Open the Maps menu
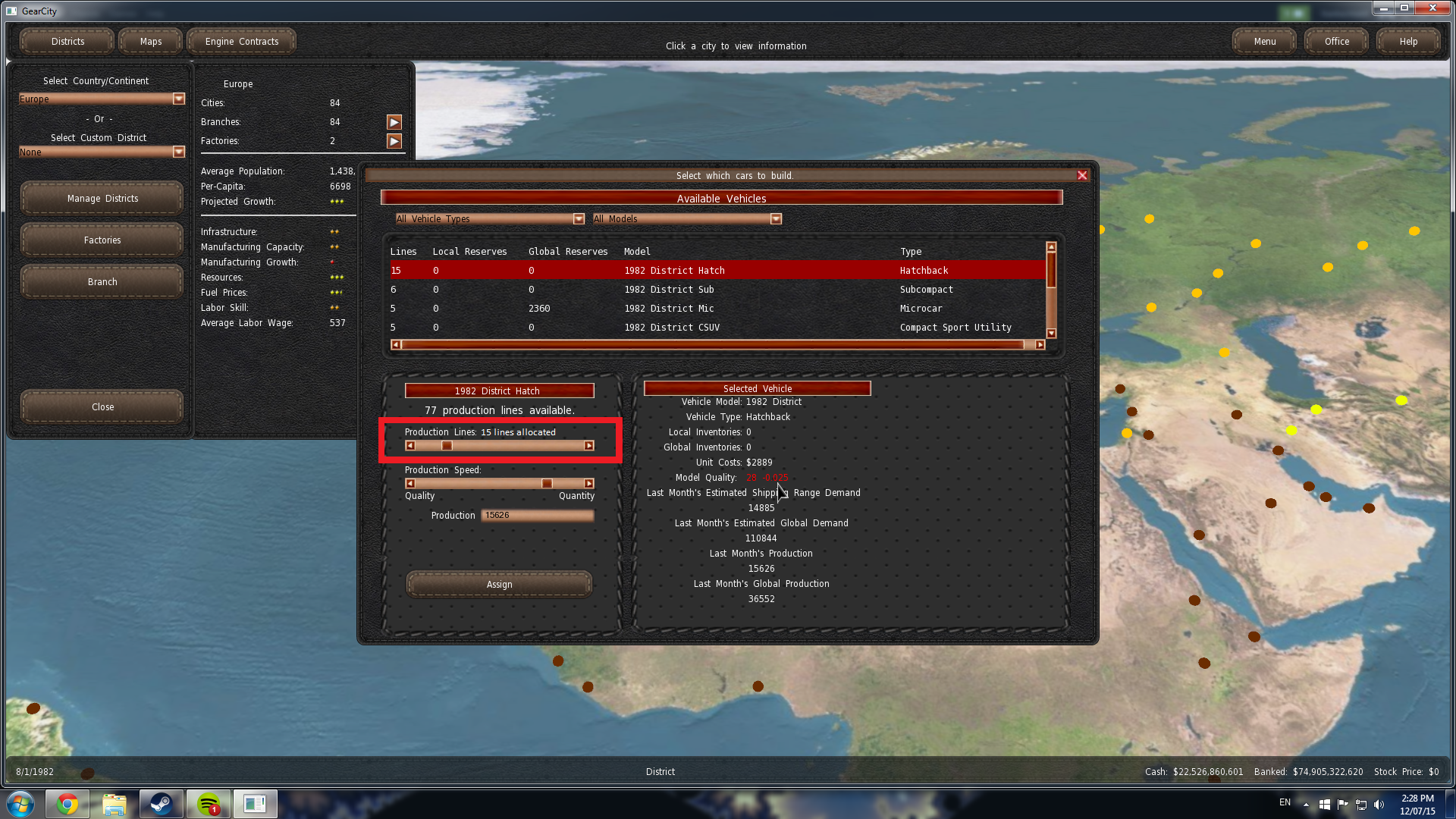The height and width of the screenshot is (819, 1456). pyautogui.click(x=150, y=42)
